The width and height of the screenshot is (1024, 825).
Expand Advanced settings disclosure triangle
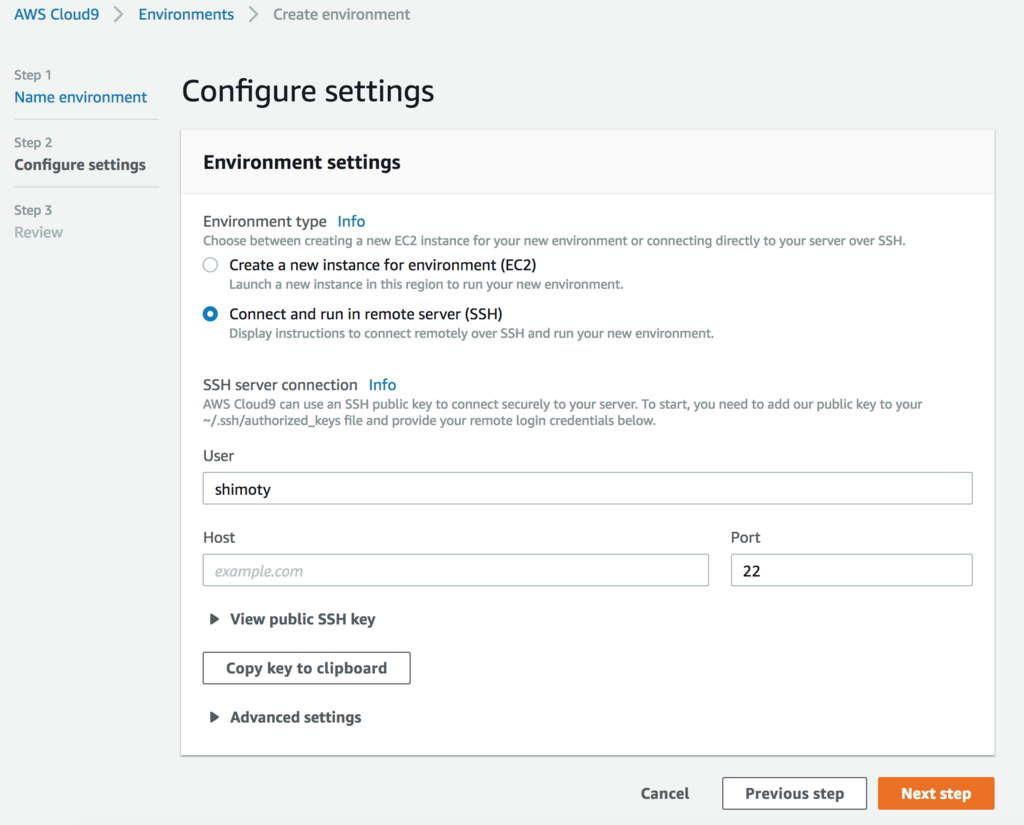[x=214, y=717]
